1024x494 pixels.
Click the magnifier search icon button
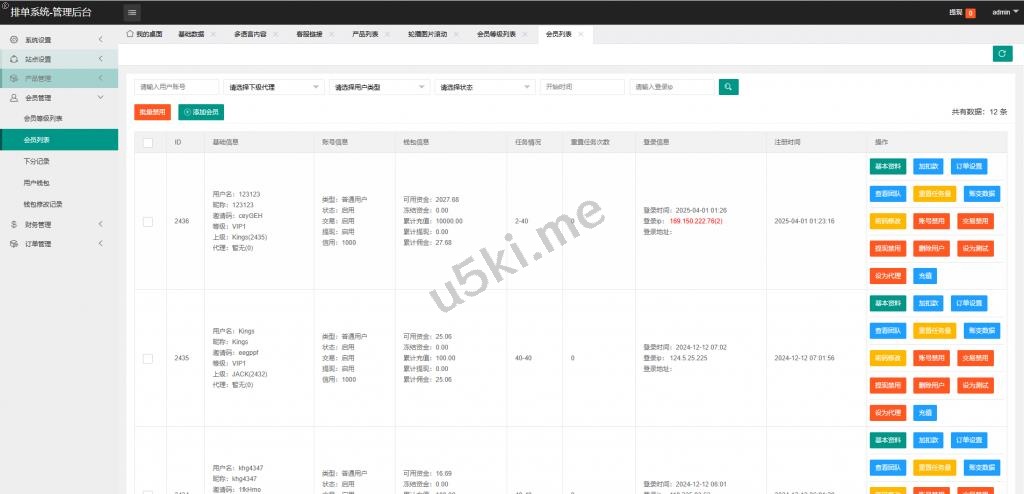click(728, 87)
